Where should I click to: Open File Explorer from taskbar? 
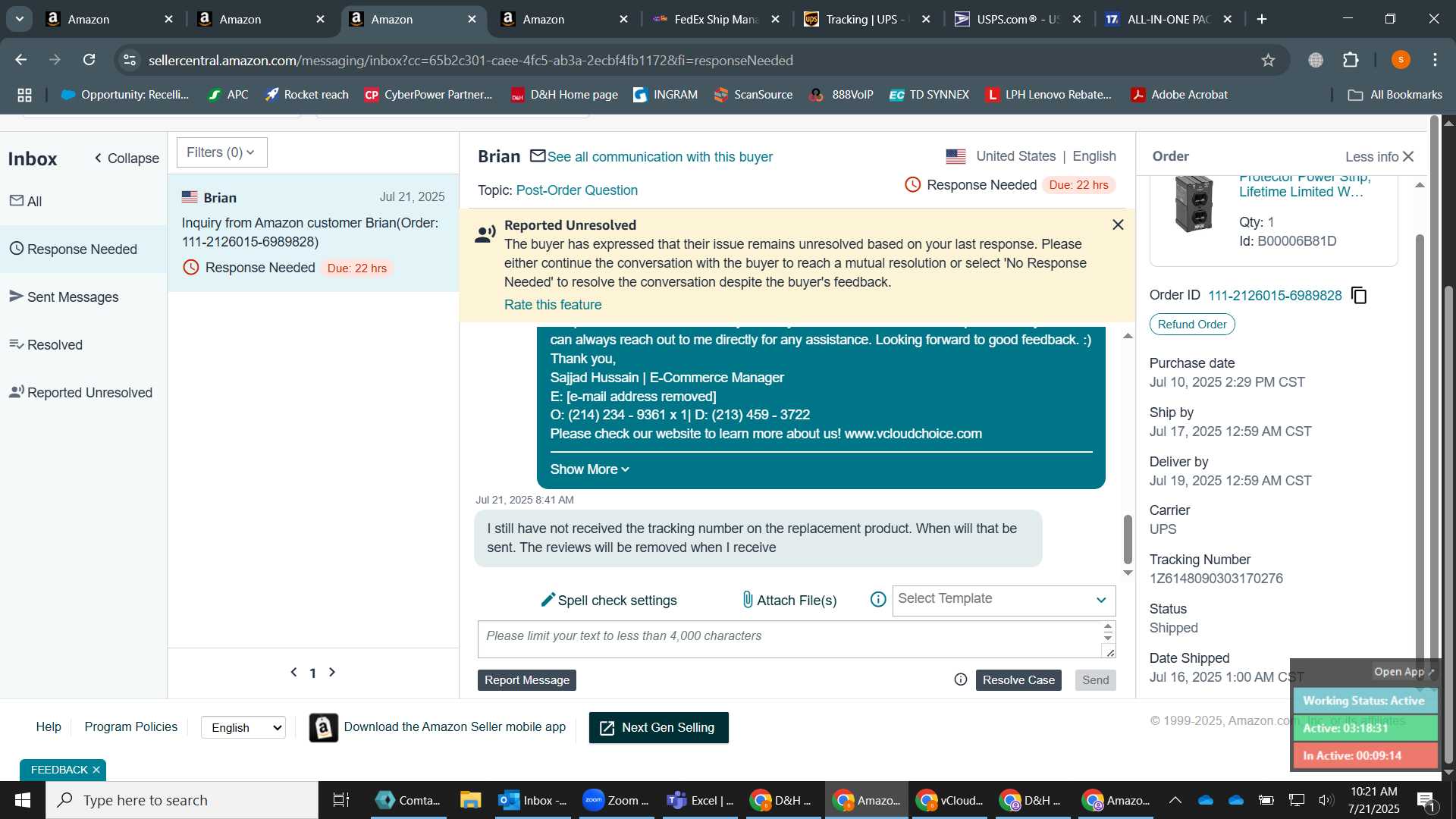(x=470, y=800)
